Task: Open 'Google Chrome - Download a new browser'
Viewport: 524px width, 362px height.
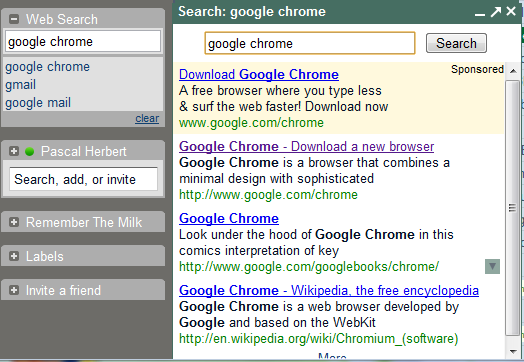Action: tap(306, 147)
